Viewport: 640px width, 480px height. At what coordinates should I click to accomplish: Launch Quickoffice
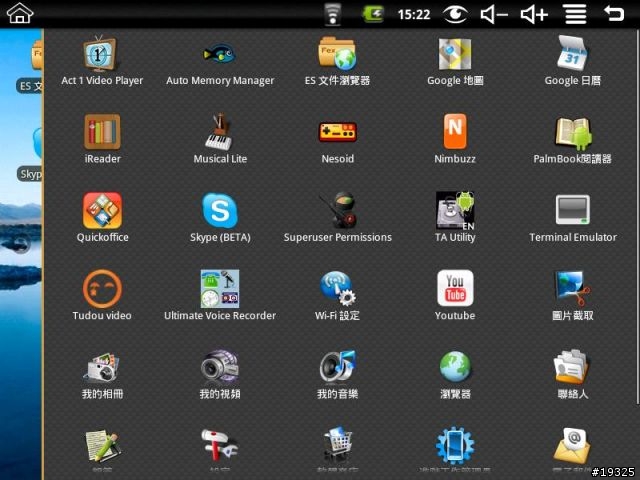pyautogui.click(x=102, y=217)
